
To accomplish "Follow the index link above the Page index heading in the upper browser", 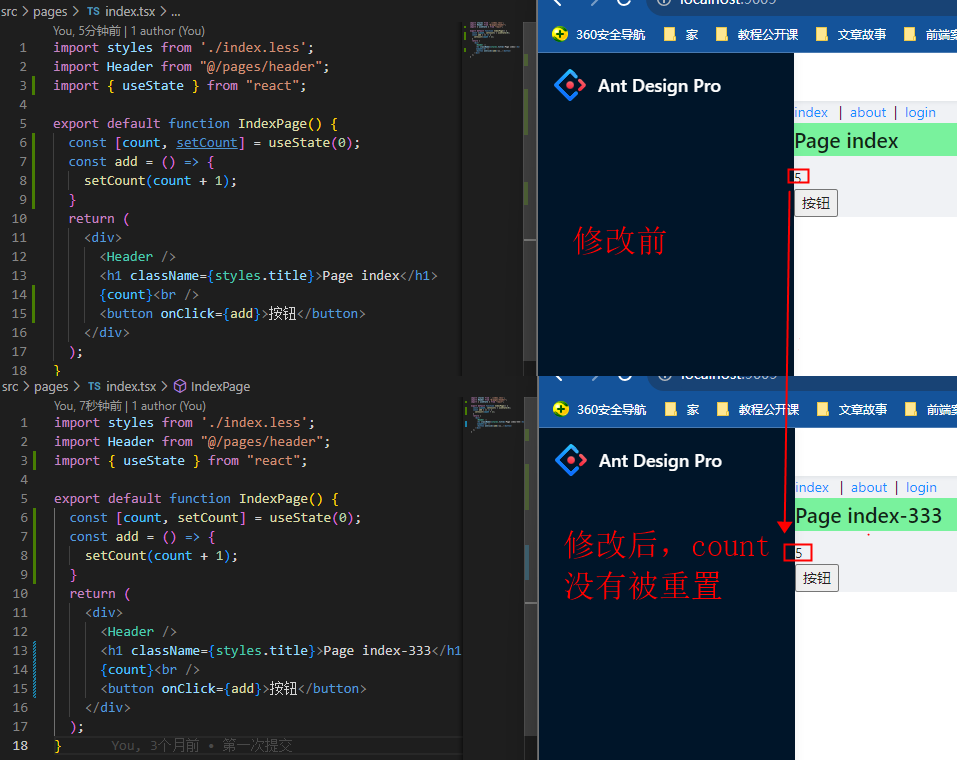I will point(811,112).
